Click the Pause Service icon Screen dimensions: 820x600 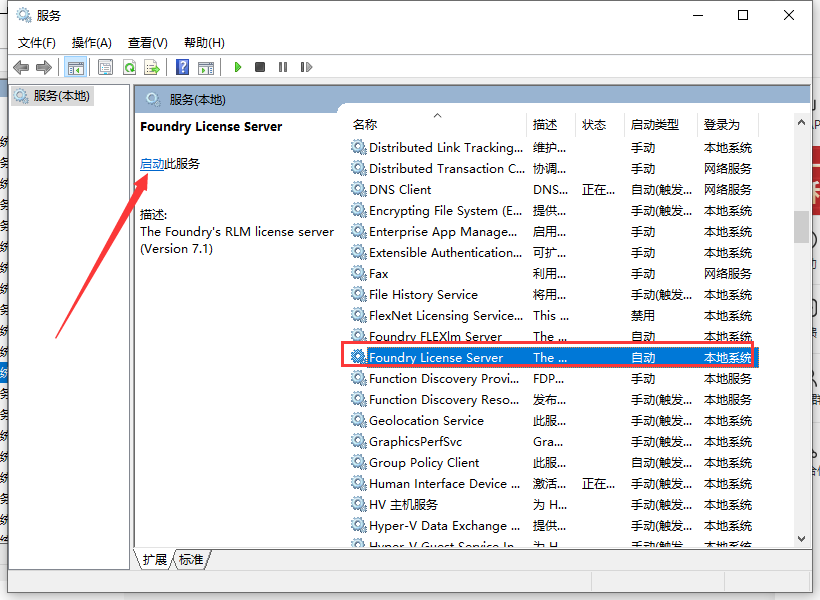pyautogui.click(x=283, y=67)
